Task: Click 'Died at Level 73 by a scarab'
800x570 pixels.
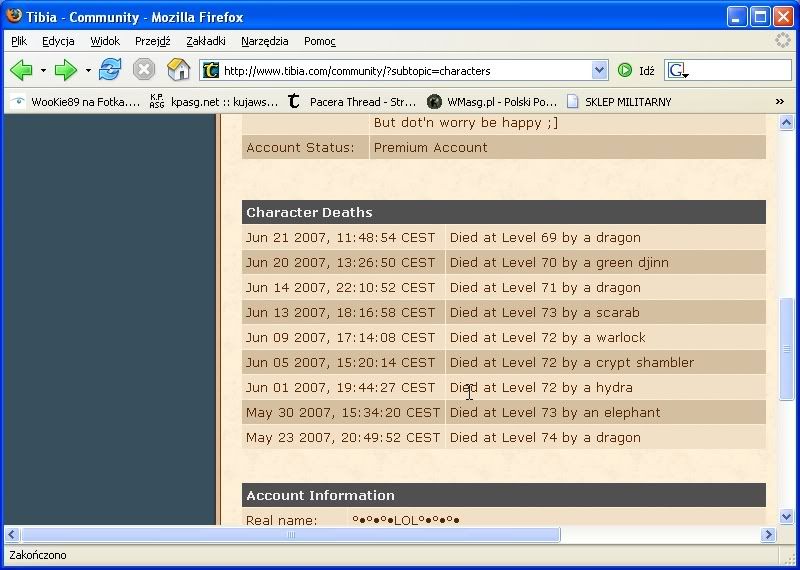Action: pyautogui.click(x=544, y=313)
